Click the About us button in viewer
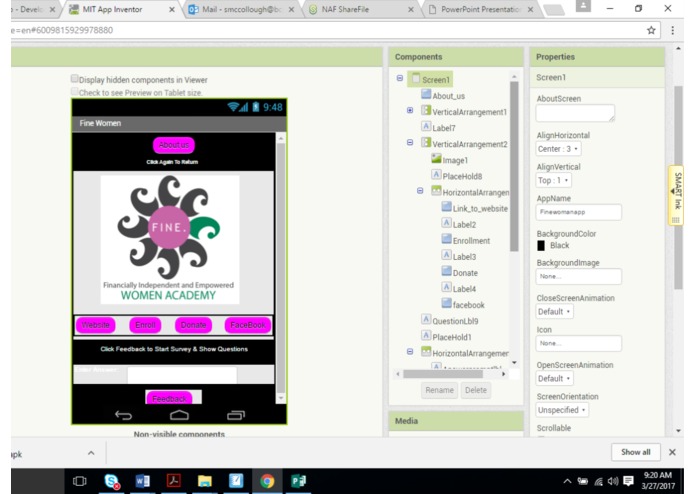 point(174,145)
